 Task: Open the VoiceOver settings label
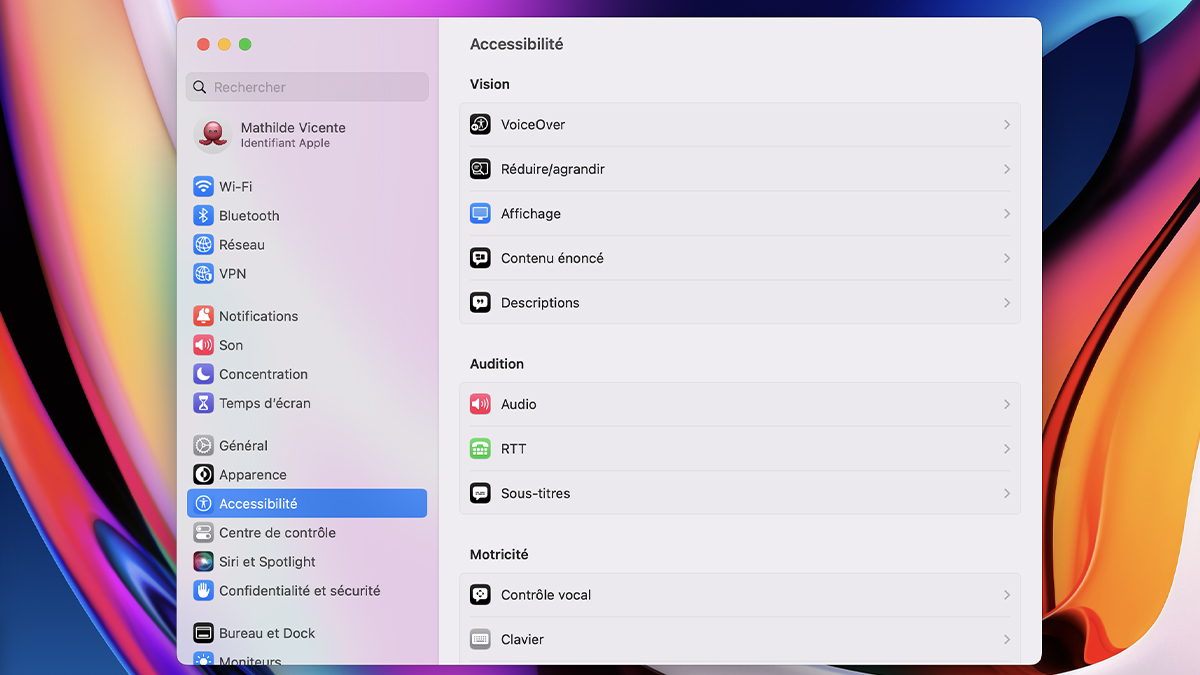tap(533, 125)
